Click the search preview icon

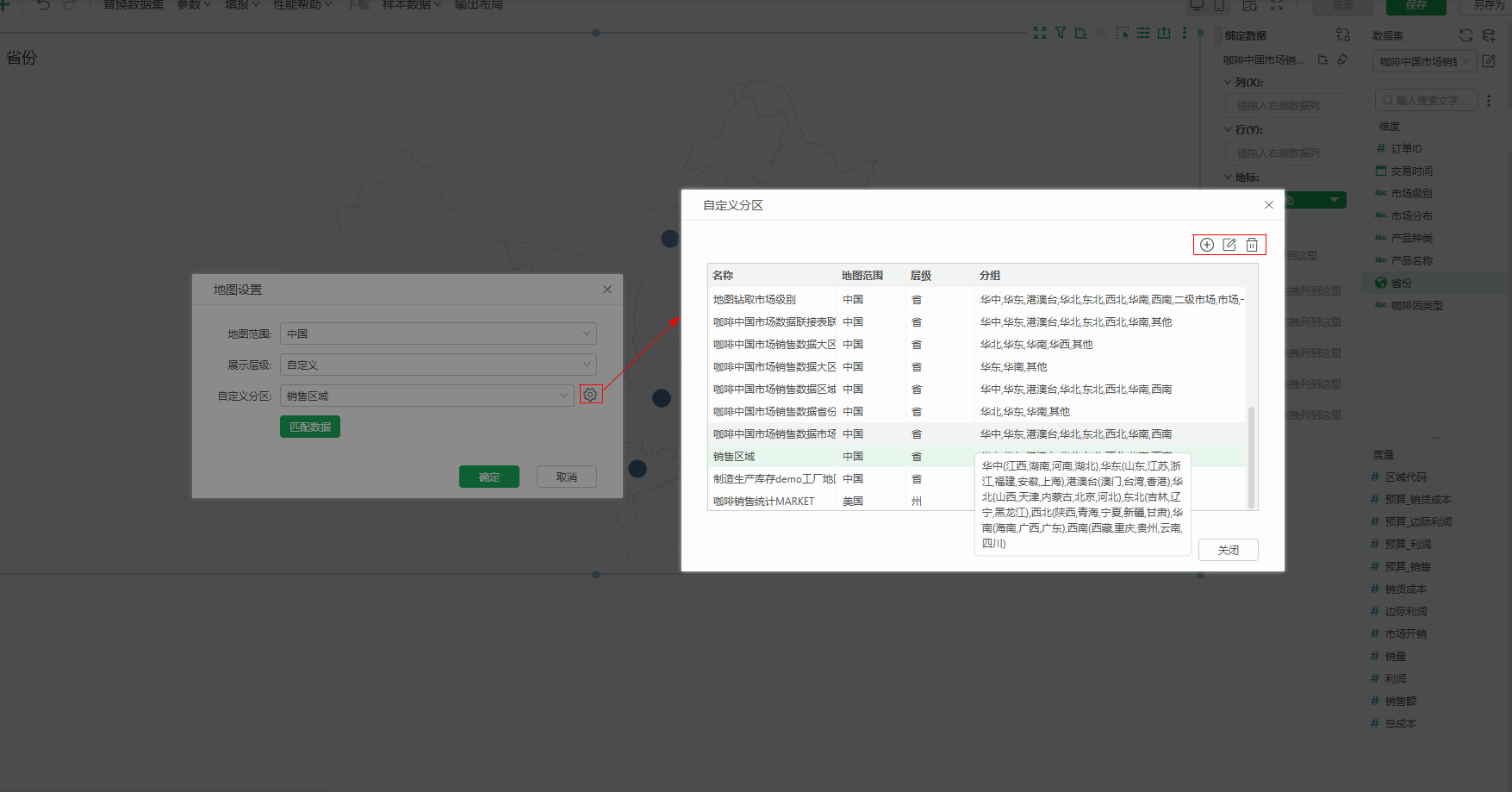click(x=1250, y=5)
